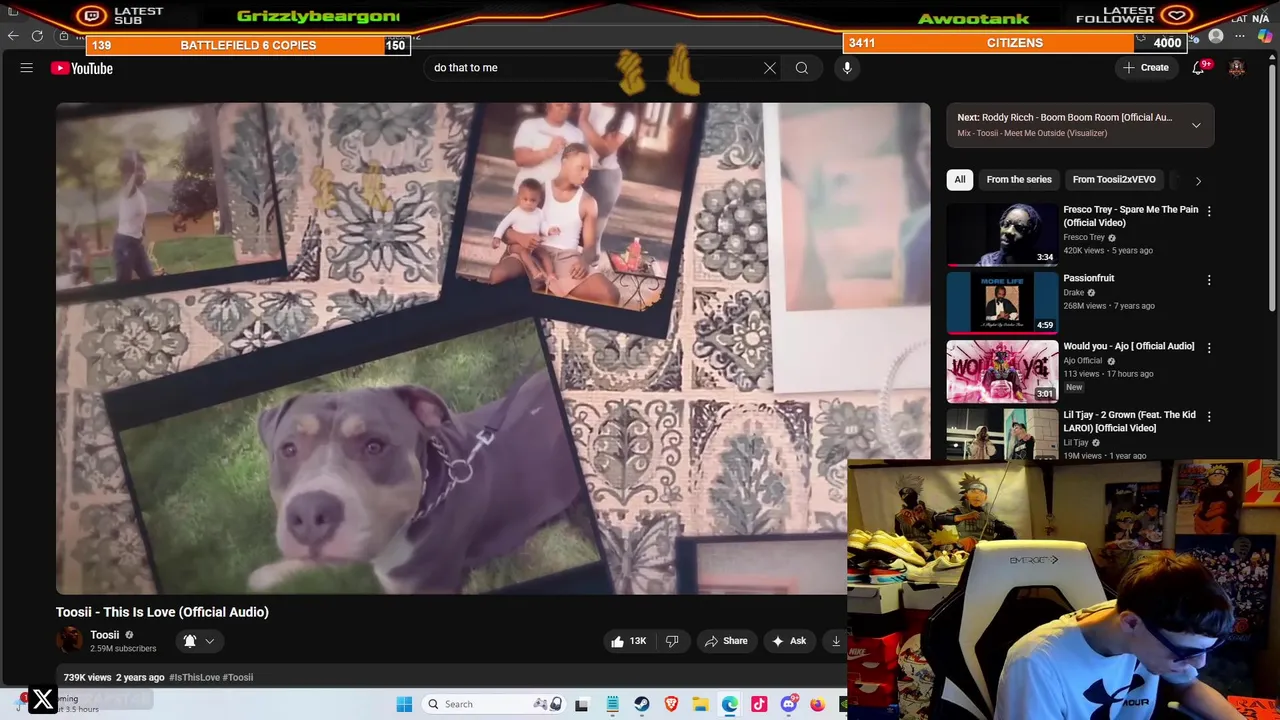Reload the page in browser

(37, 36)
